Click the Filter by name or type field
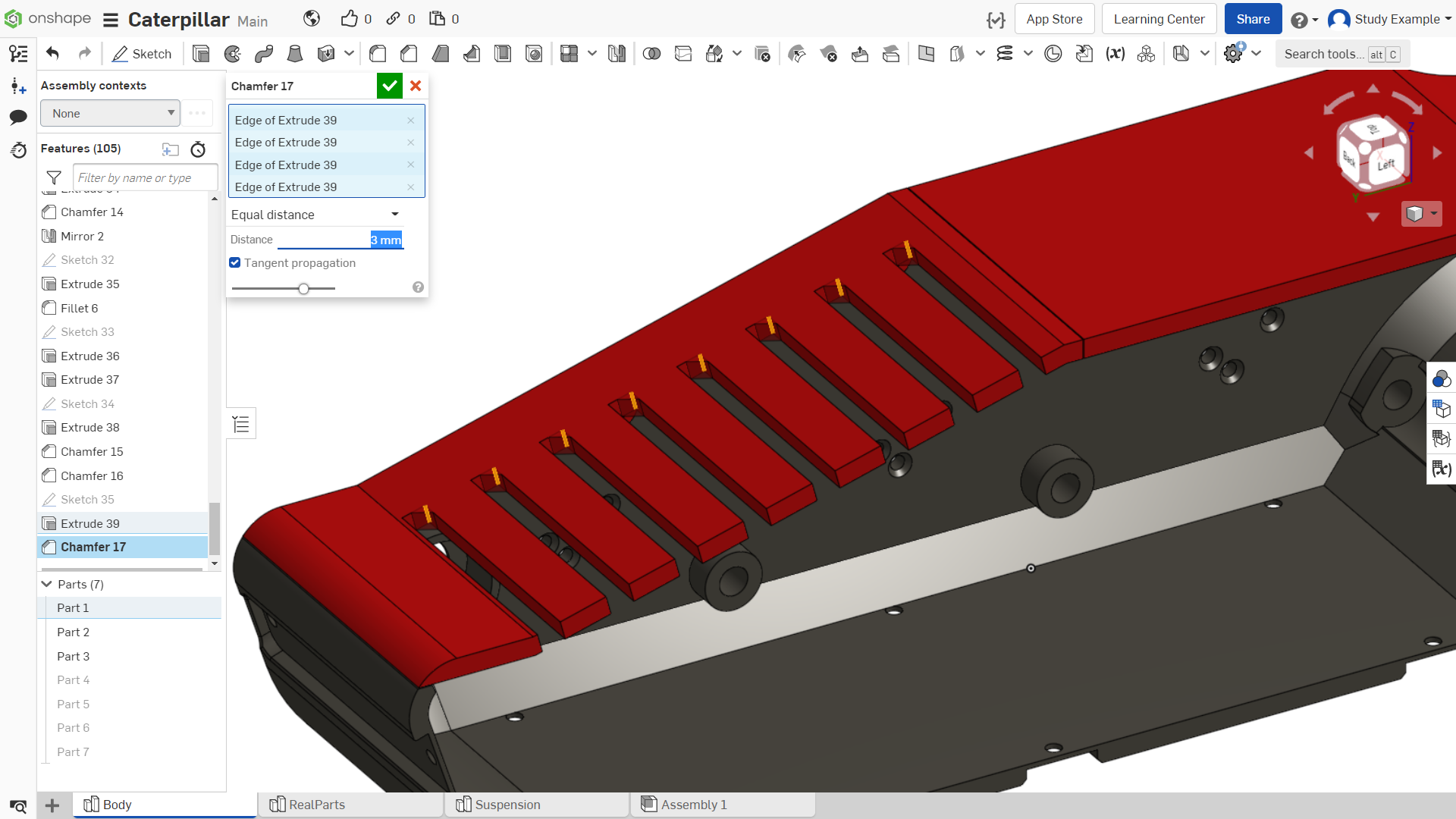Viewport: 1456px width, 819px height. coord(145,177)
